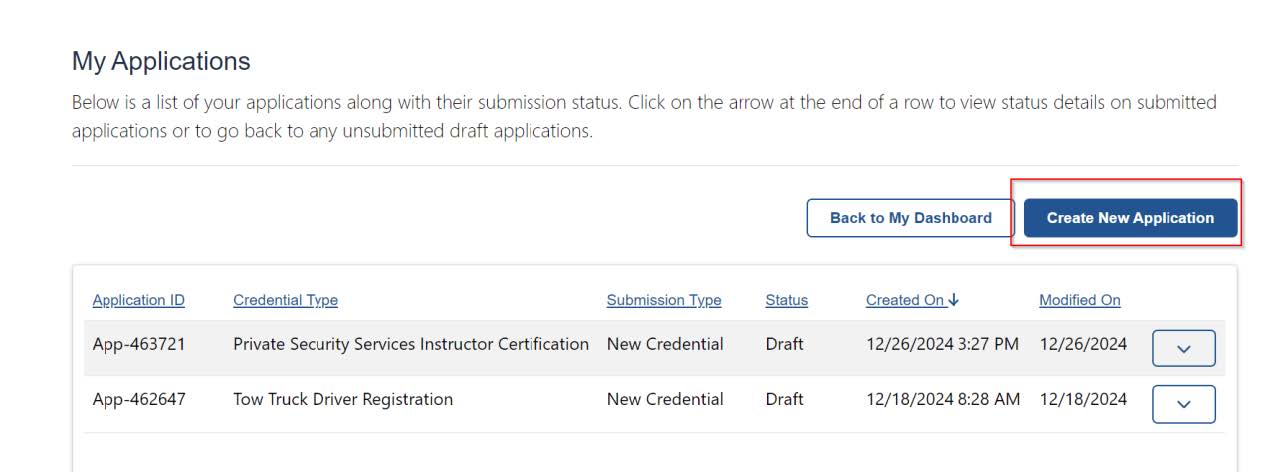1273x472 pixels.
Task: Sort by the Status column header
Action: pyautogui.click(x=786, y=300)
